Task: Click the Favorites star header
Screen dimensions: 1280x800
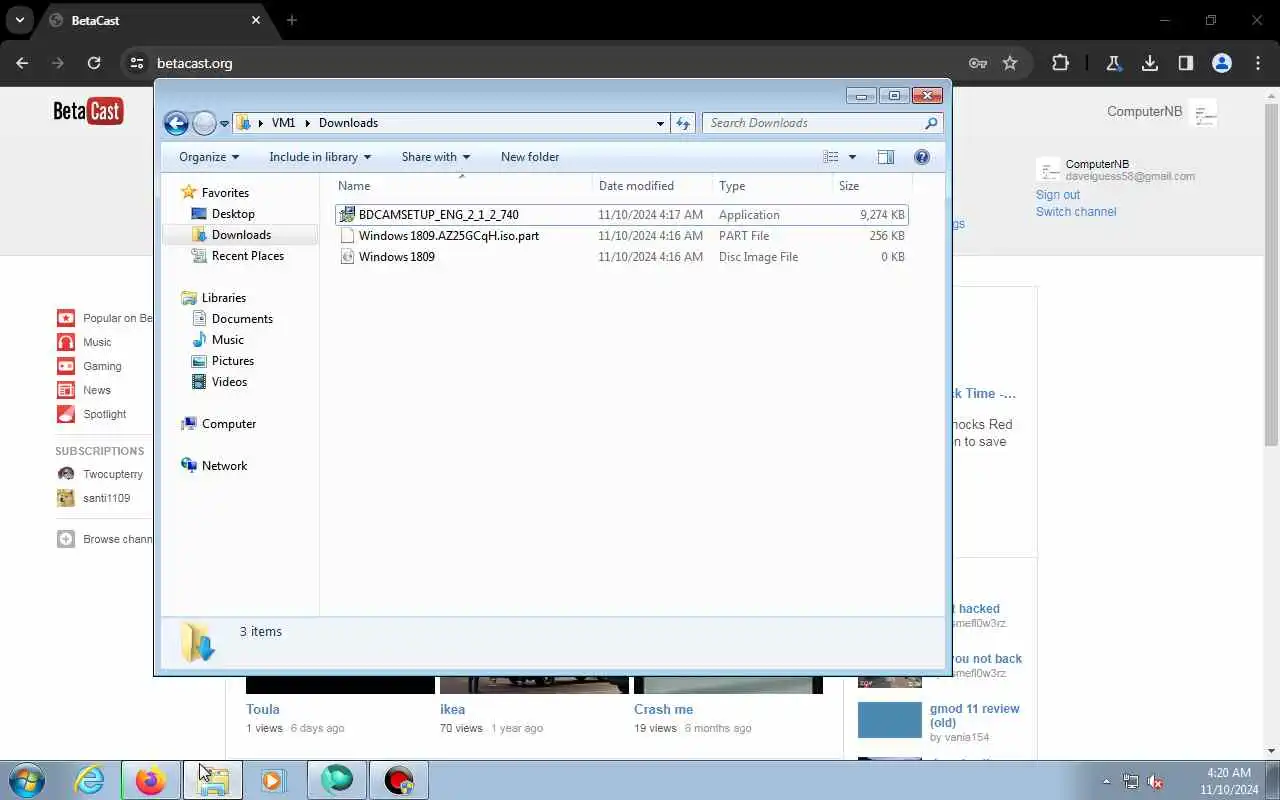Action: [224, 193]
